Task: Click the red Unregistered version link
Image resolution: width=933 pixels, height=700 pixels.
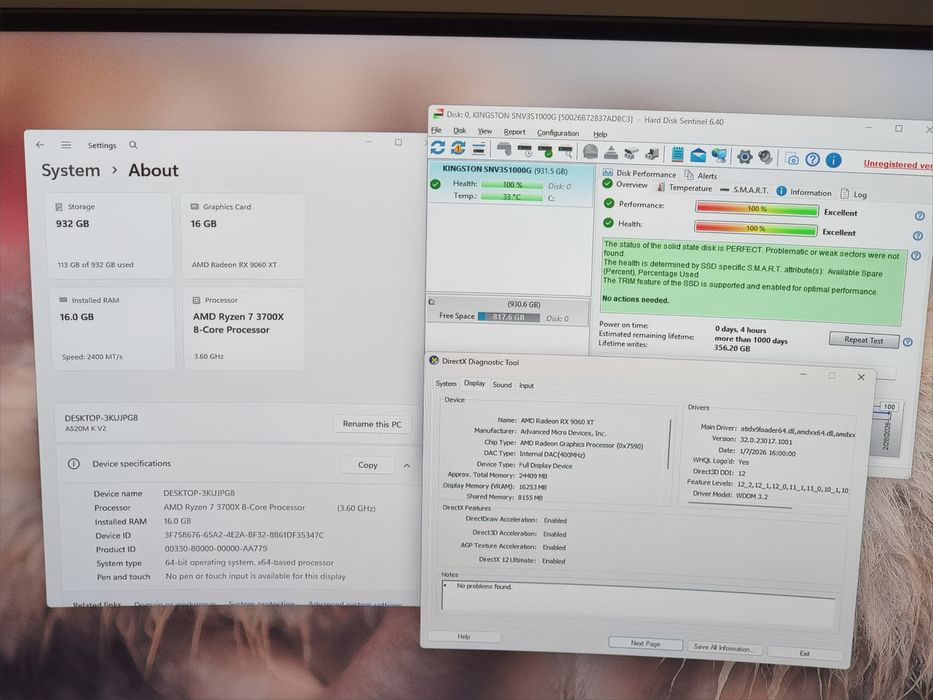Action: coord(898,164)
